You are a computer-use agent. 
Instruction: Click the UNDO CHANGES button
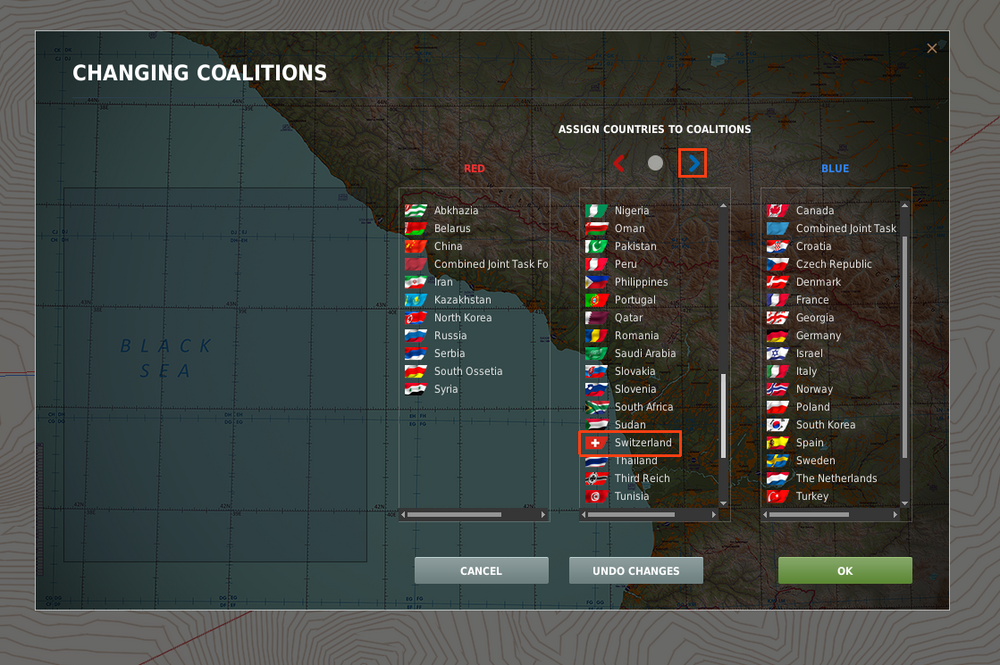636,571
